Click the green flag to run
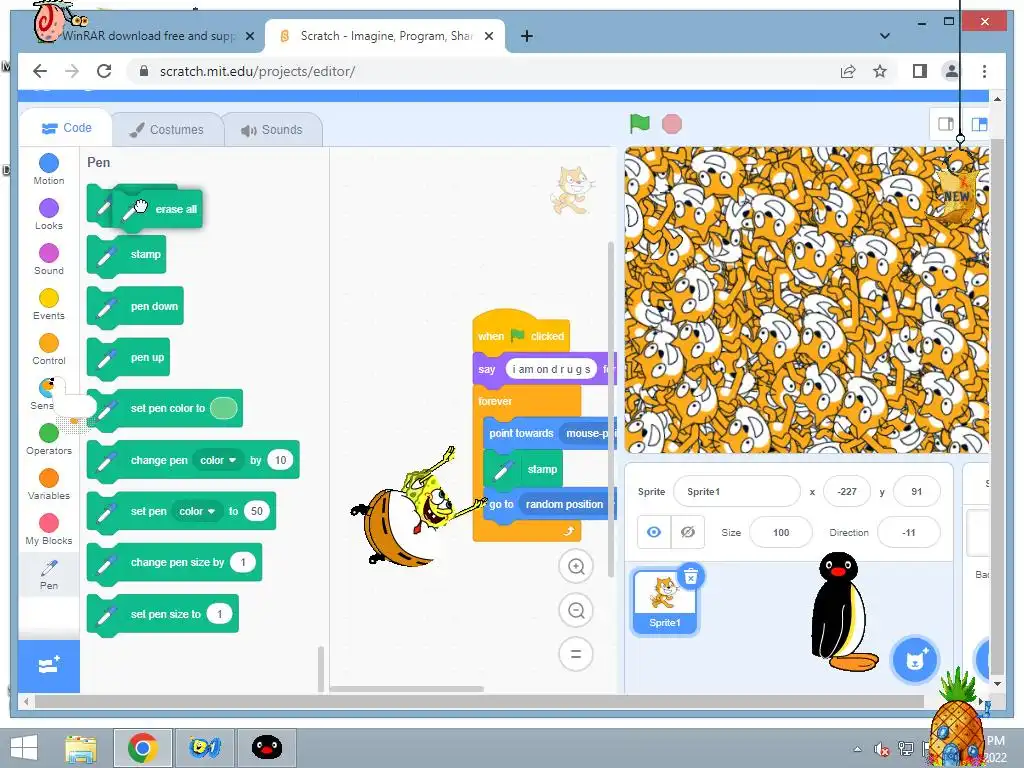This screenshot has width=1024, height=768. 639,123
